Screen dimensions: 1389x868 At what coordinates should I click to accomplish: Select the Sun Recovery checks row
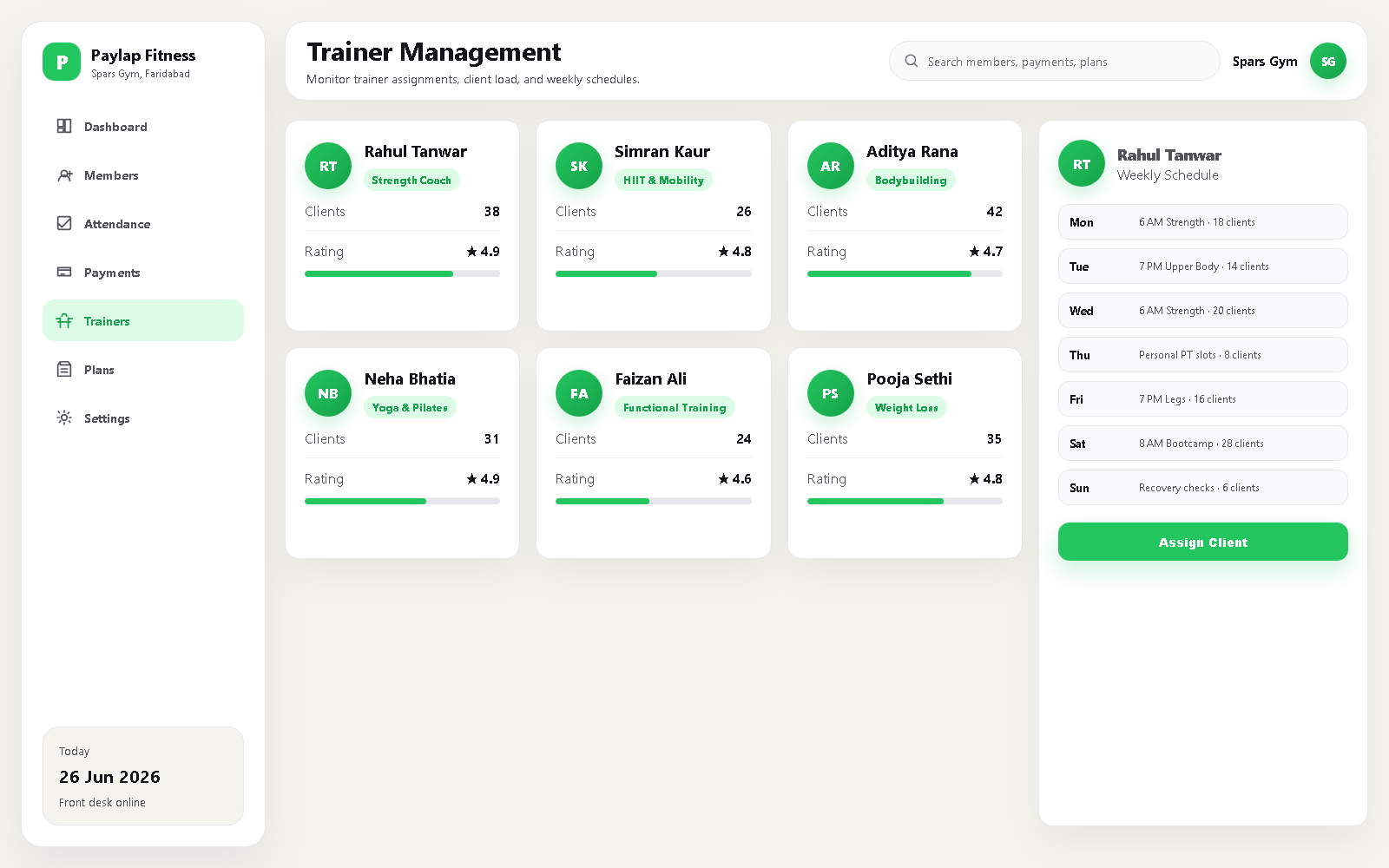click(1203, 487)
